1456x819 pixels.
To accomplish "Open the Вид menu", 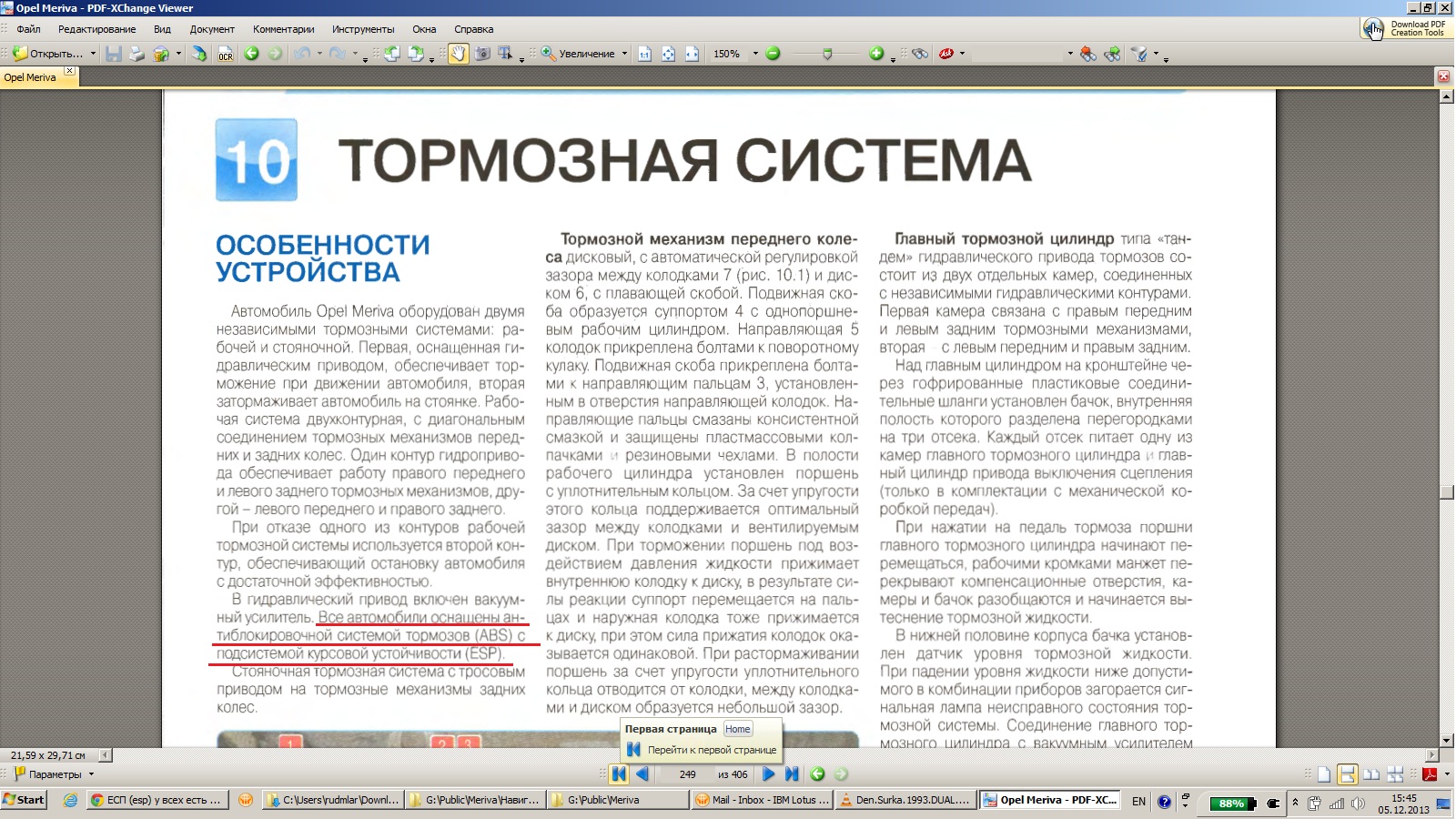I will coord(162,29).
